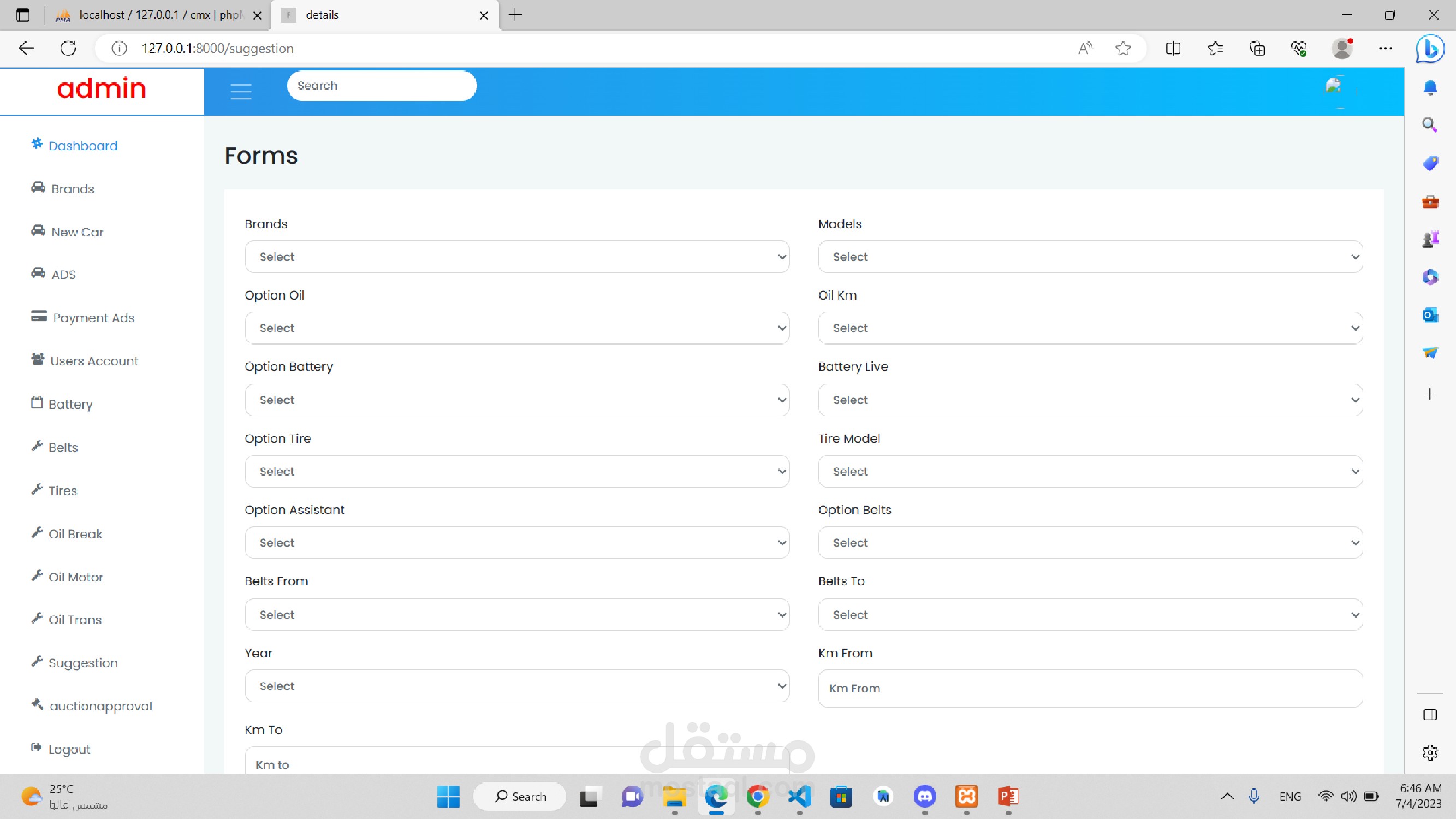
Task: Open Edge split screen icon
Action: (1173, 49)
